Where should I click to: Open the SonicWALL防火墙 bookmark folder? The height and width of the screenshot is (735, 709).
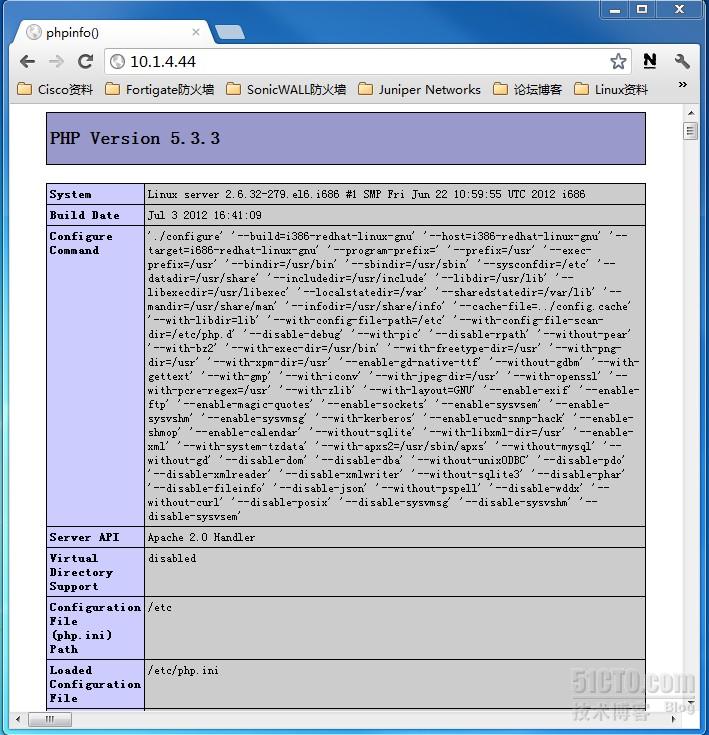[x=286, y=89]
